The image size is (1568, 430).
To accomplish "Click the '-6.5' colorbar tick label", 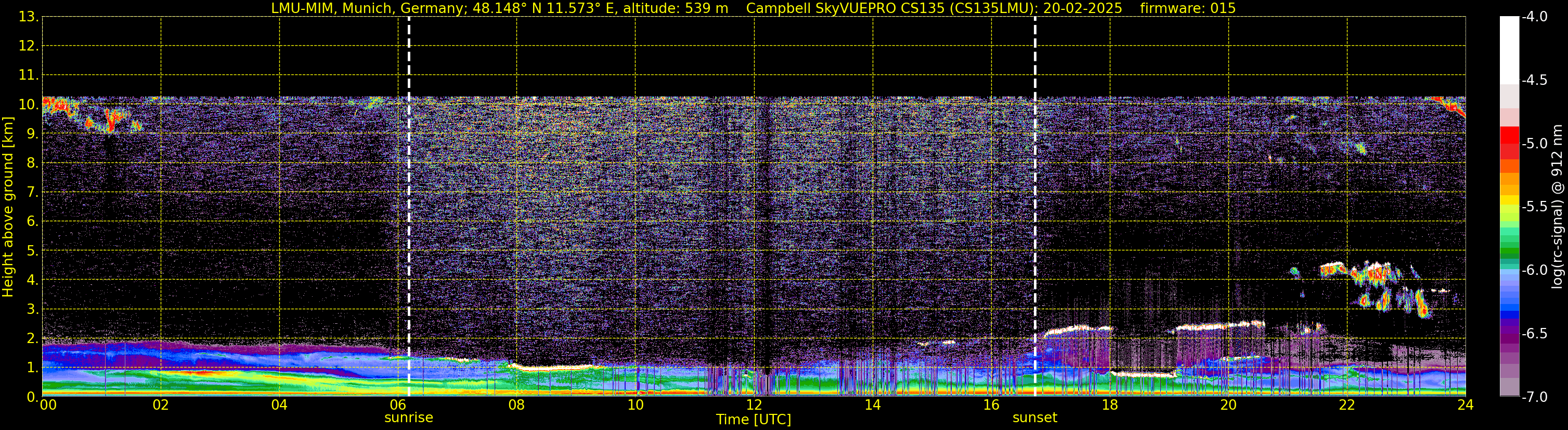I will (x=1535, y=334).
